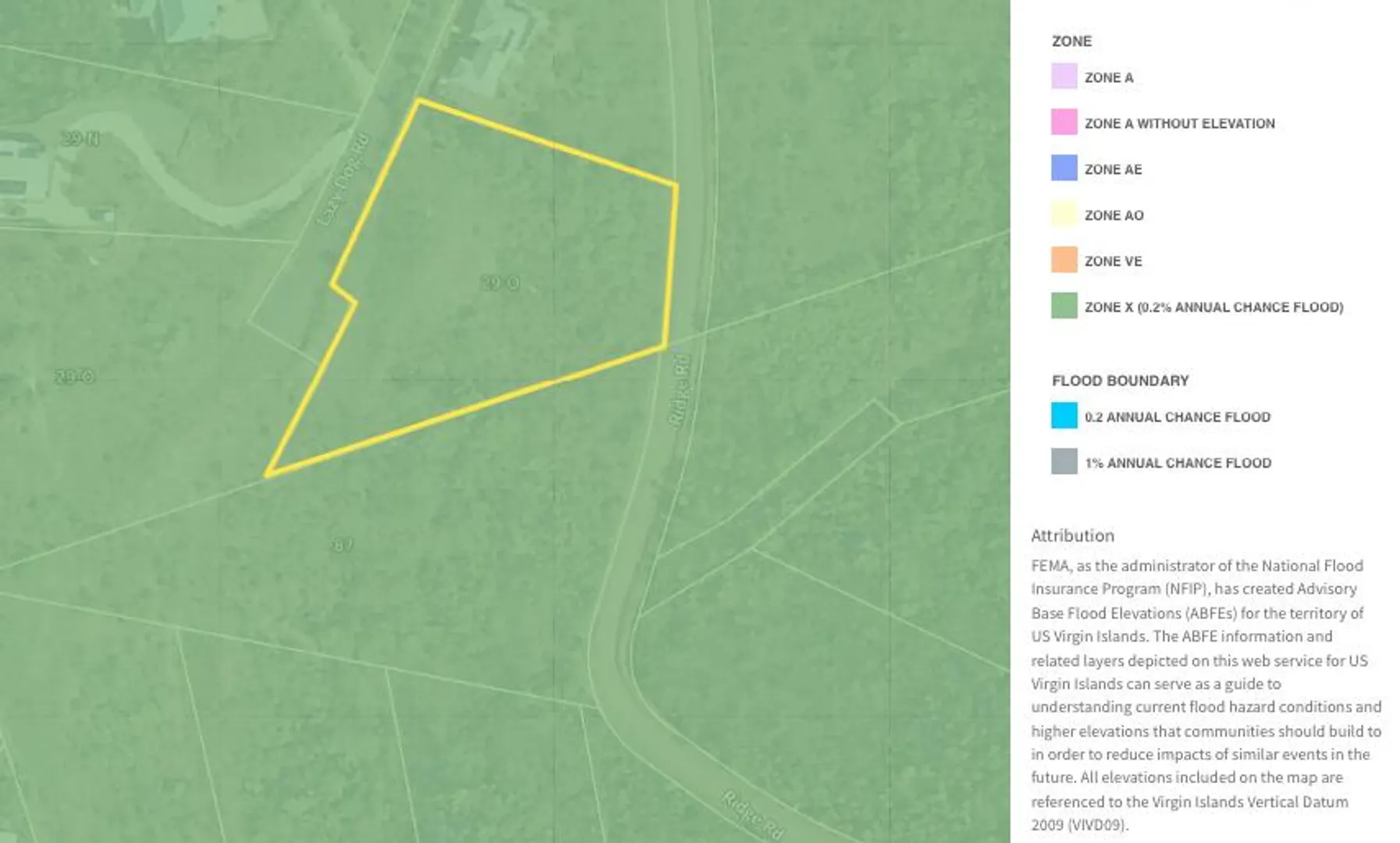
Task: Click the FLOOD BOUNDARY legend heading
Action: 1120,381
